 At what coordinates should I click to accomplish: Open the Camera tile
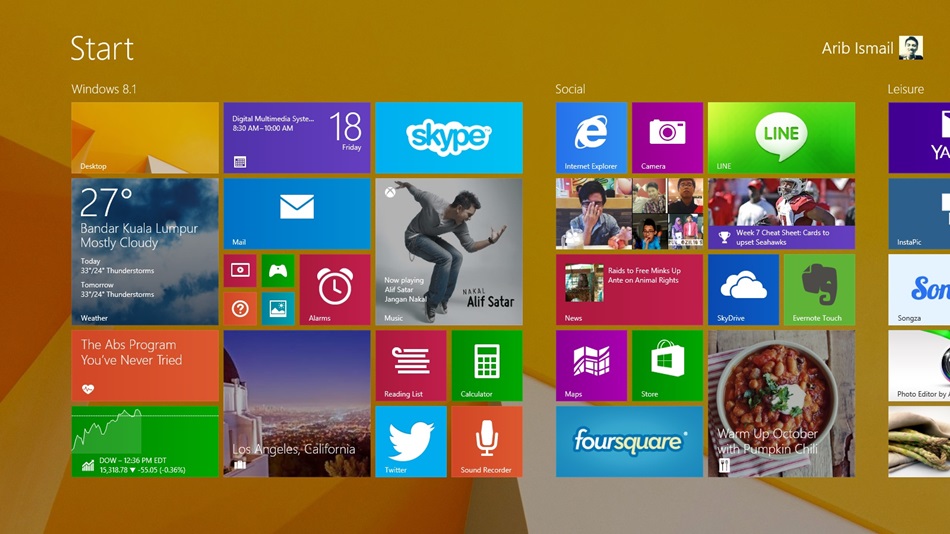(668, 138)
